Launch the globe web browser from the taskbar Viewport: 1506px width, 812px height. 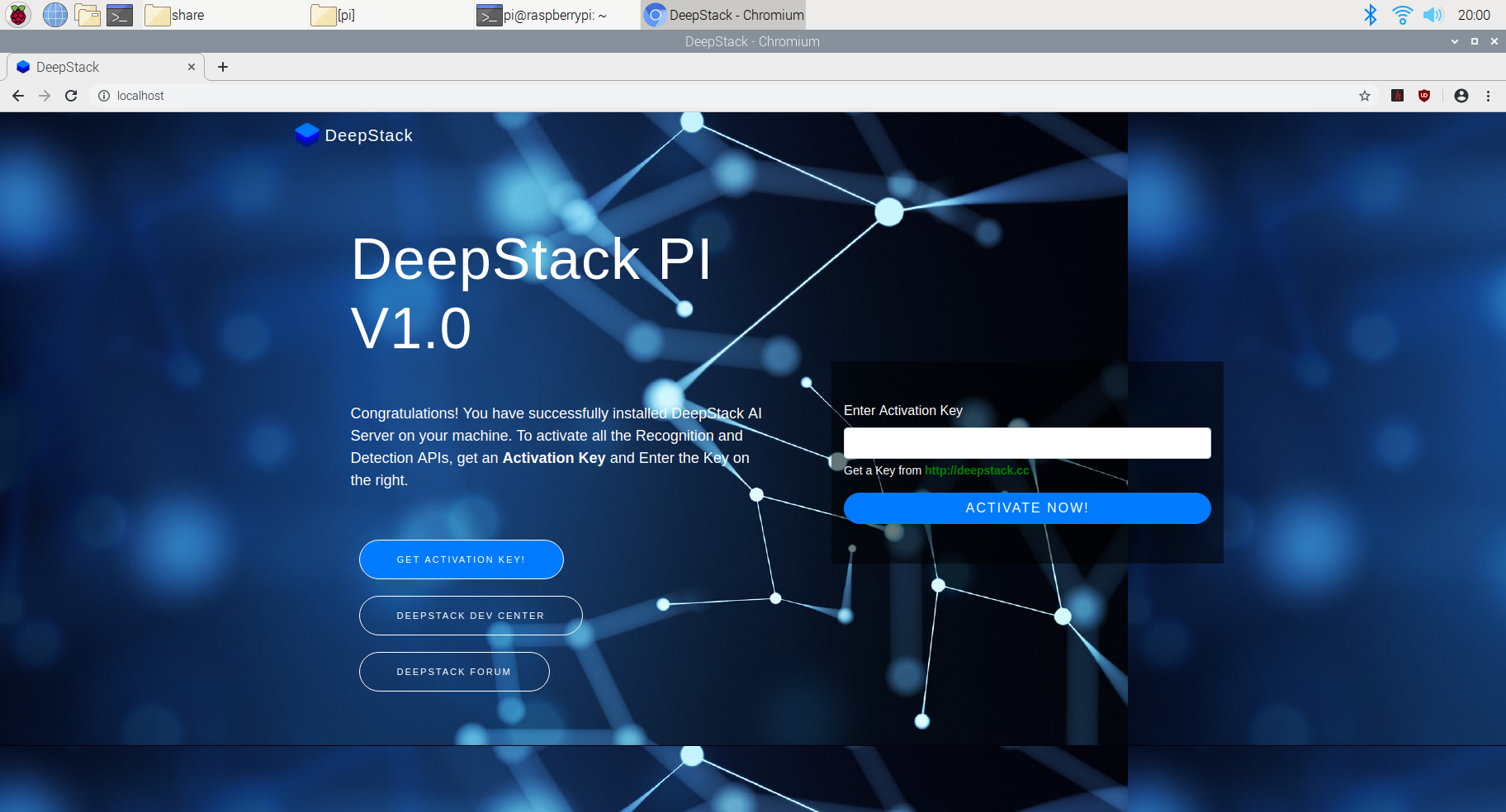(x=54, y=14)
